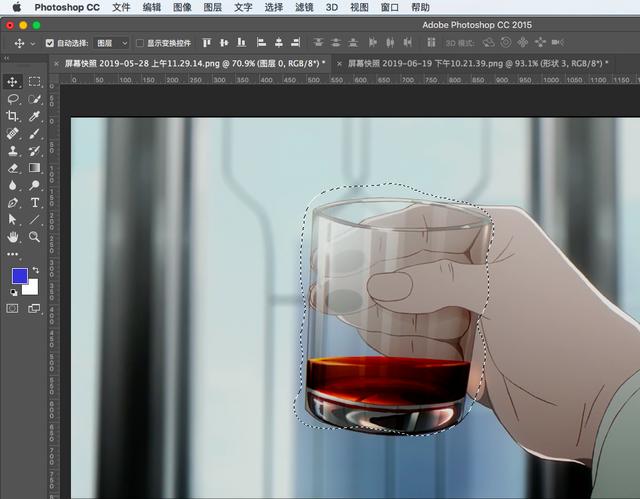Open the Apple menu
The image size is (640, 499).
pyautogui.click(x=16, y=7)
